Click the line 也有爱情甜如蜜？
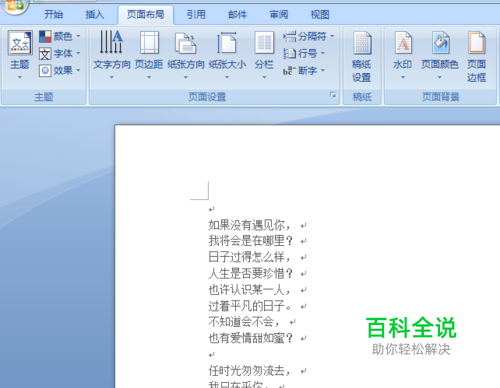The image size is (500, 388). [251, 338]
